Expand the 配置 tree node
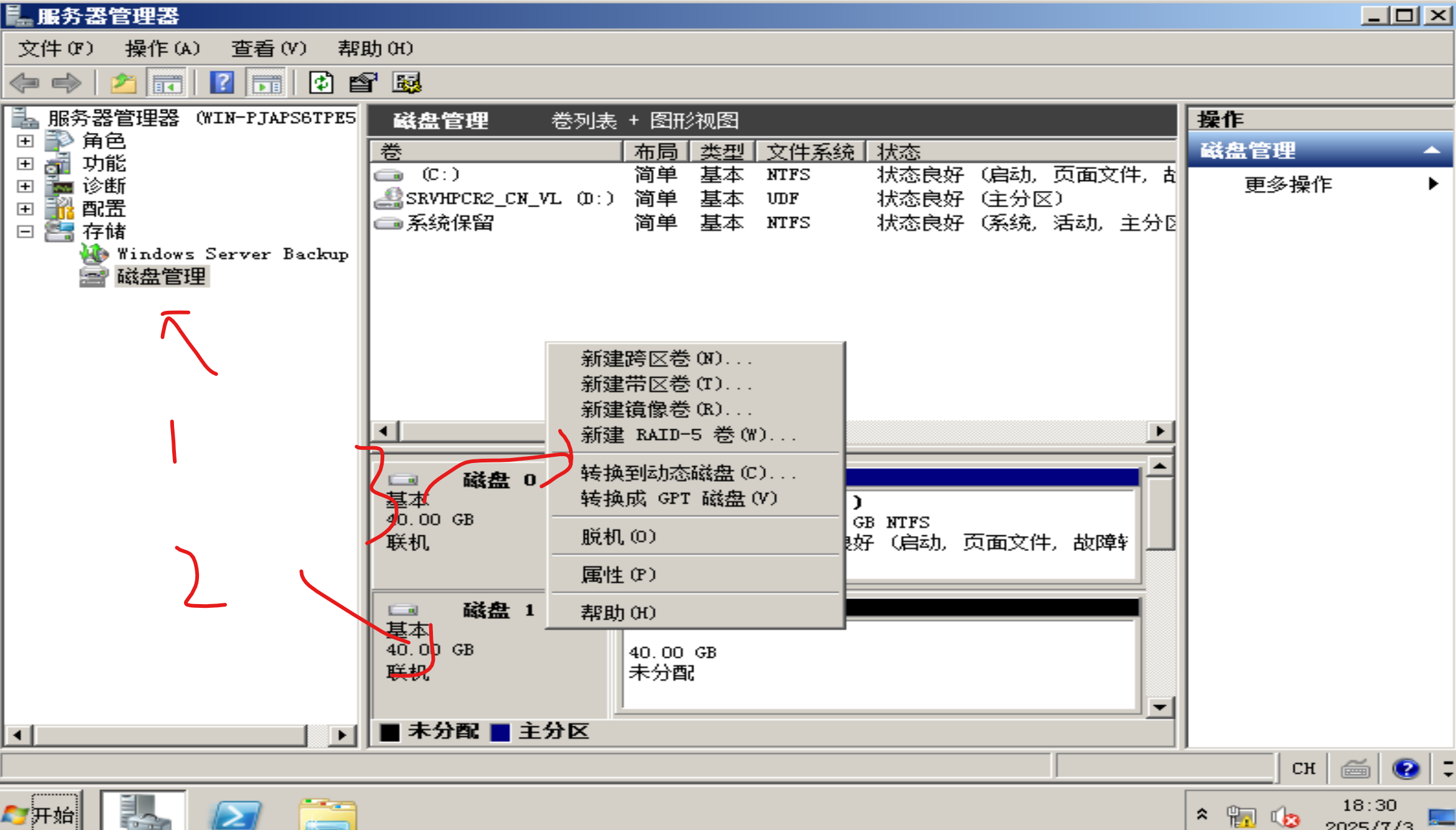Screen dimensions: 1456x830 [x=25, y=208]
